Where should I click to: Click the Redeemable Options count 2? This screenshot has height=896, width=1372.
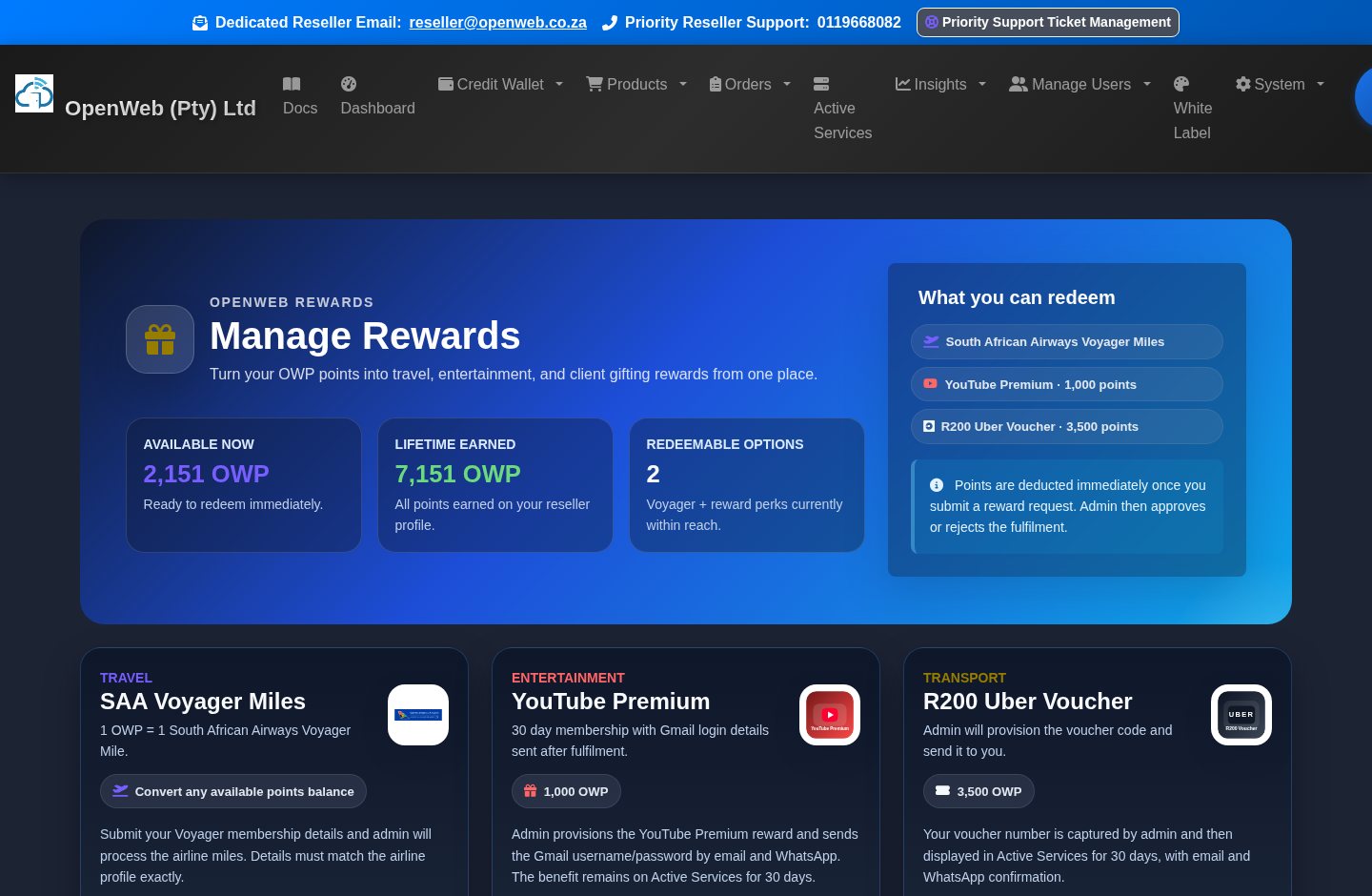pos(654,474)
